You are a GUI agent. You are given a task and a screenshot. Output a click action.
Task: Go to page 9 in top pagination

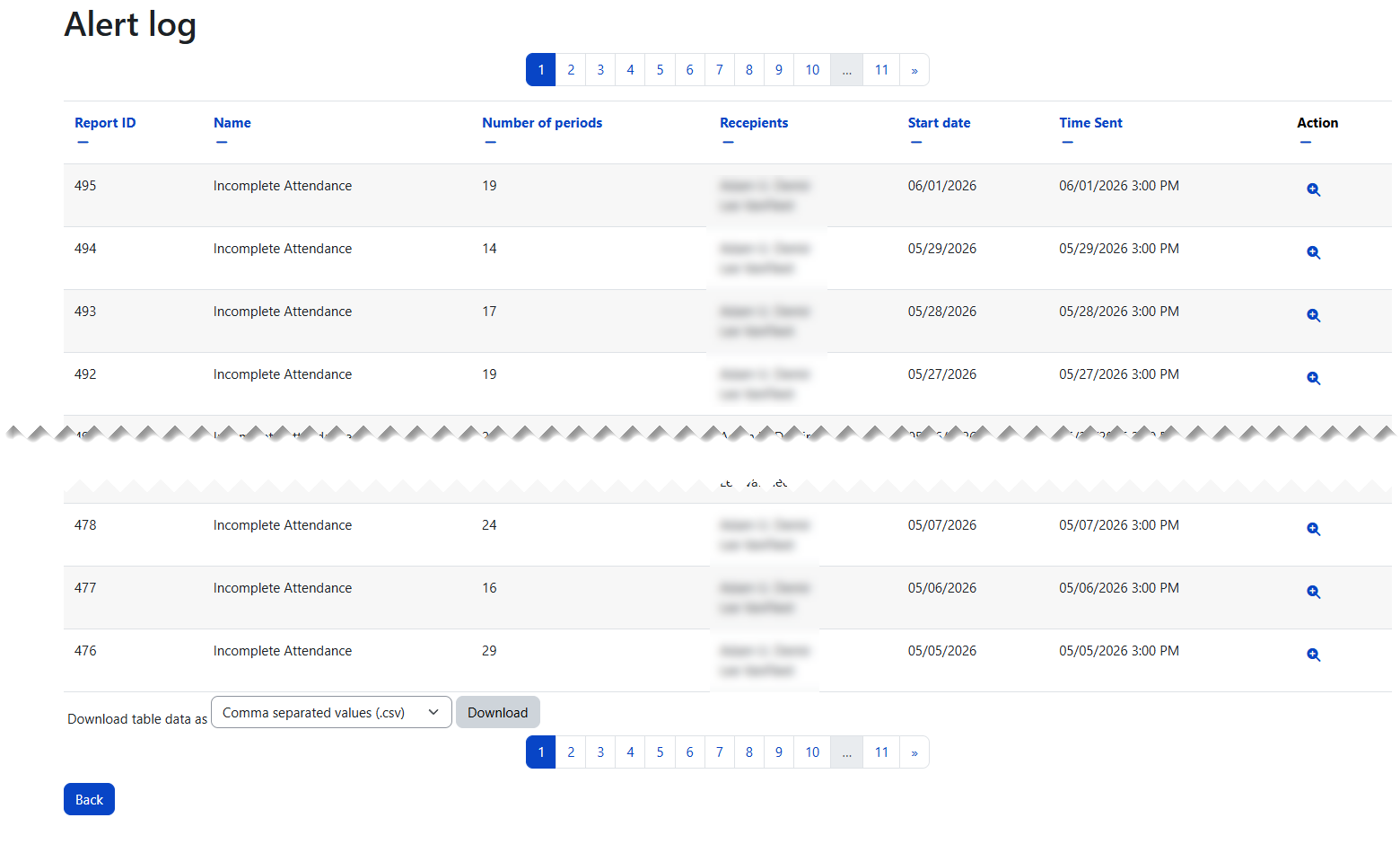(x=778, y=70)
